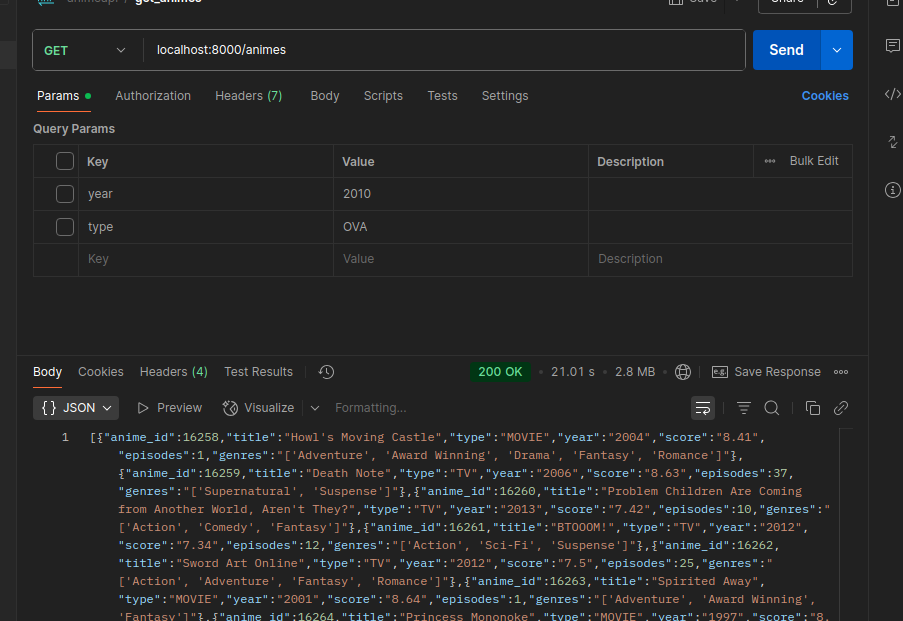Image resolution: width=903 pixels, height=621 pixels.
Task: Click the URL field with localhost:8000/animes
Action: point(444,50)
